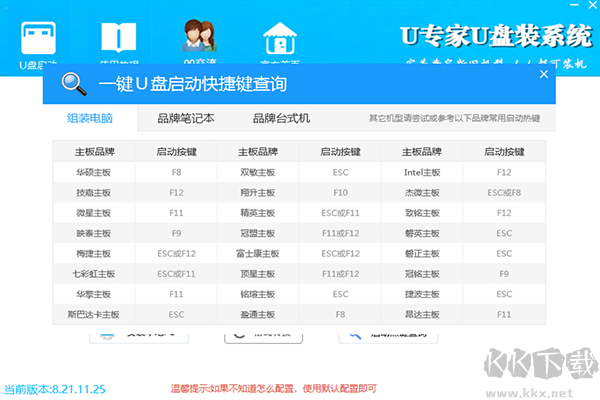Click the ESC或F12 key for 梅捷主板
Image resolution: width=600 pixels, height=400 pixels.
176,253
